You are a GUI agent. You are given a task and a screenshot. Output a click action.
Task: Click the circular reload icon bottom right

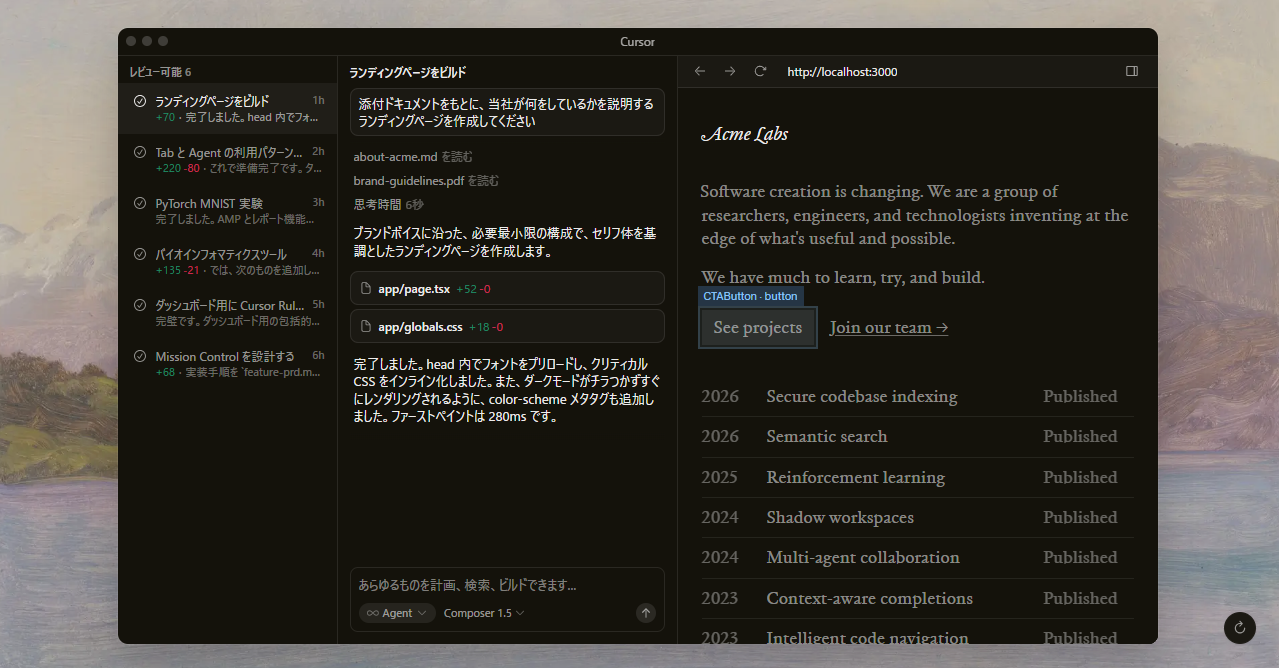[x=1239, y=628]
